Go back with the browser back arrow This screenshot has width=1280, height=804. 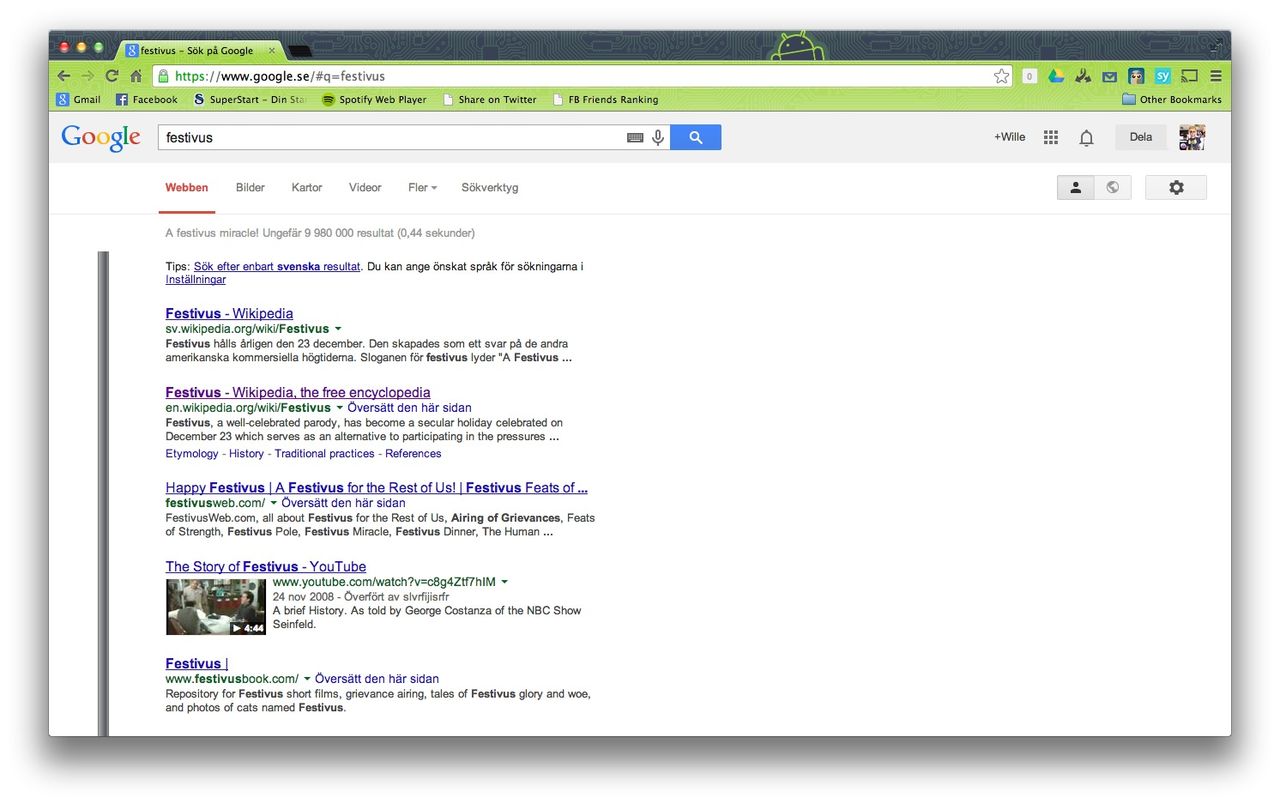point(64,76)
